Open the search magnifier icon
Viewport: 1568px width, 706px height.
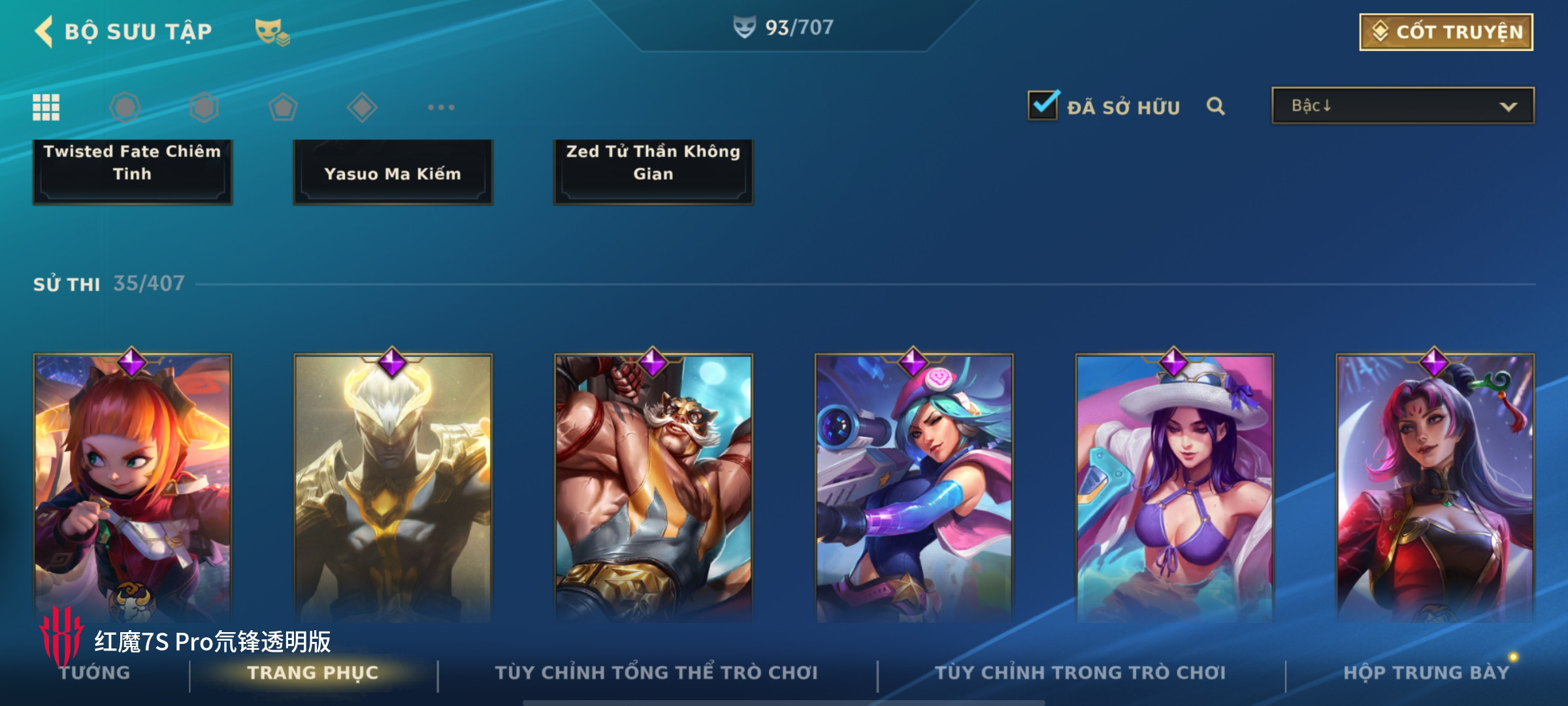coord(1215,106)
